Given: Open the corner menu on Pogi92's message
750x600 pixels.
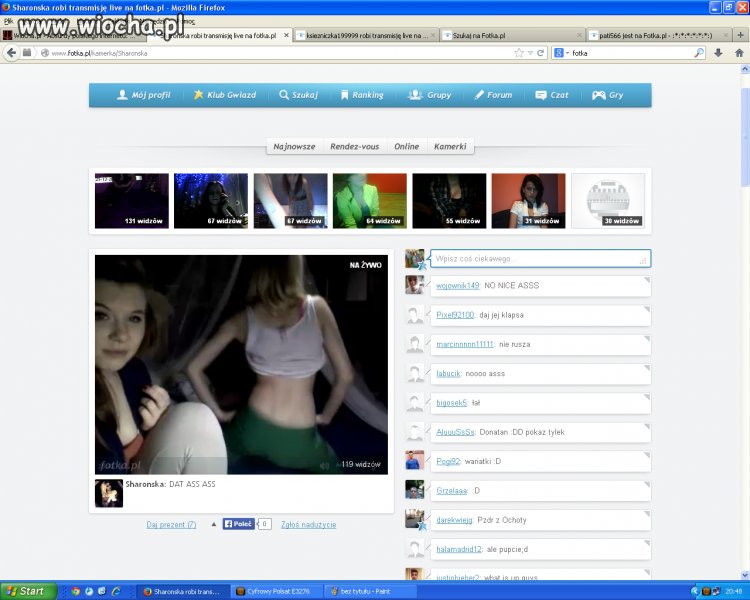Looking at the screenshot, I should pos(647,456).
